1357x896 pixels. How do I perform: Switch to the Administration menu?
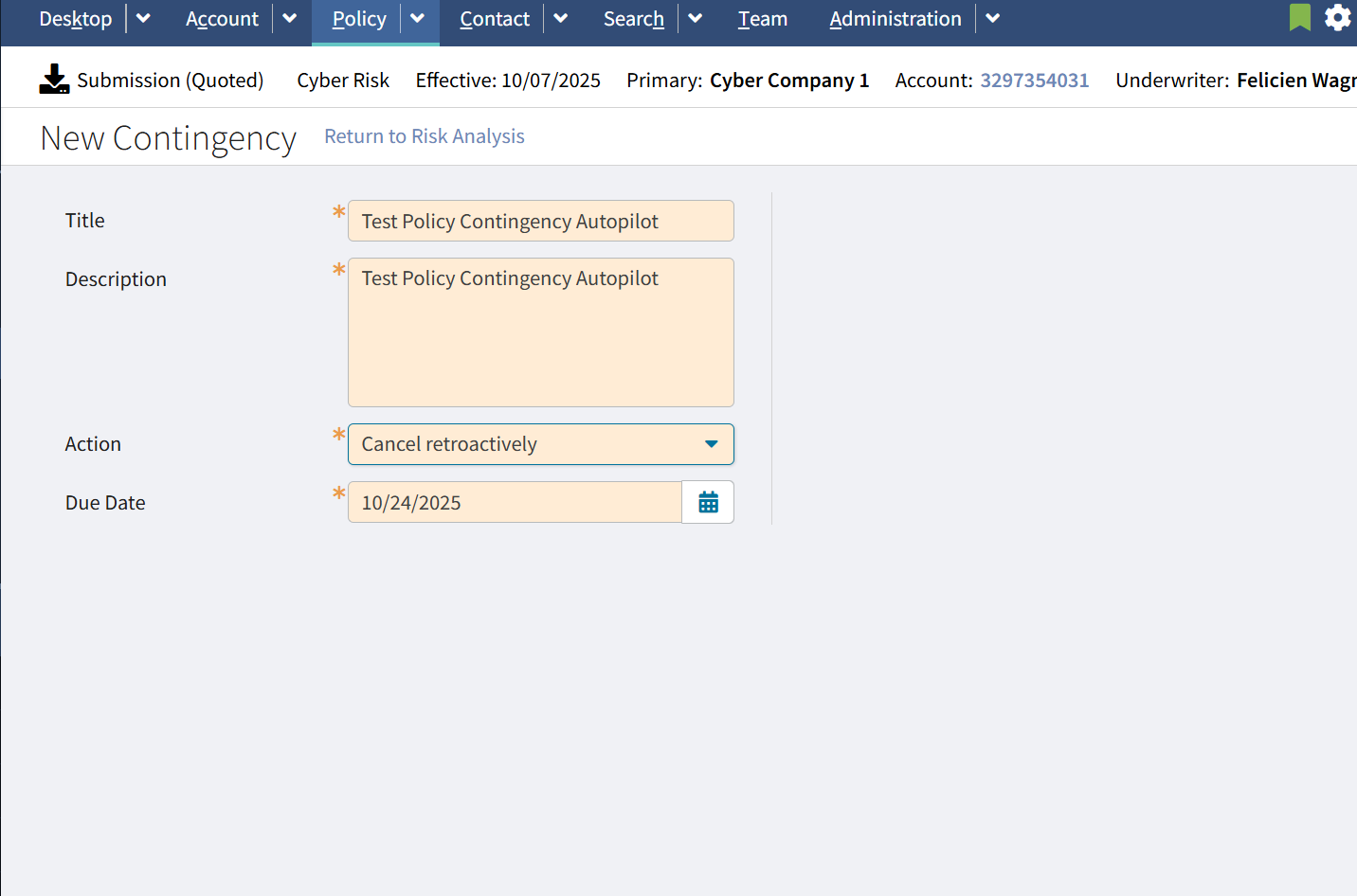(895, 18)
